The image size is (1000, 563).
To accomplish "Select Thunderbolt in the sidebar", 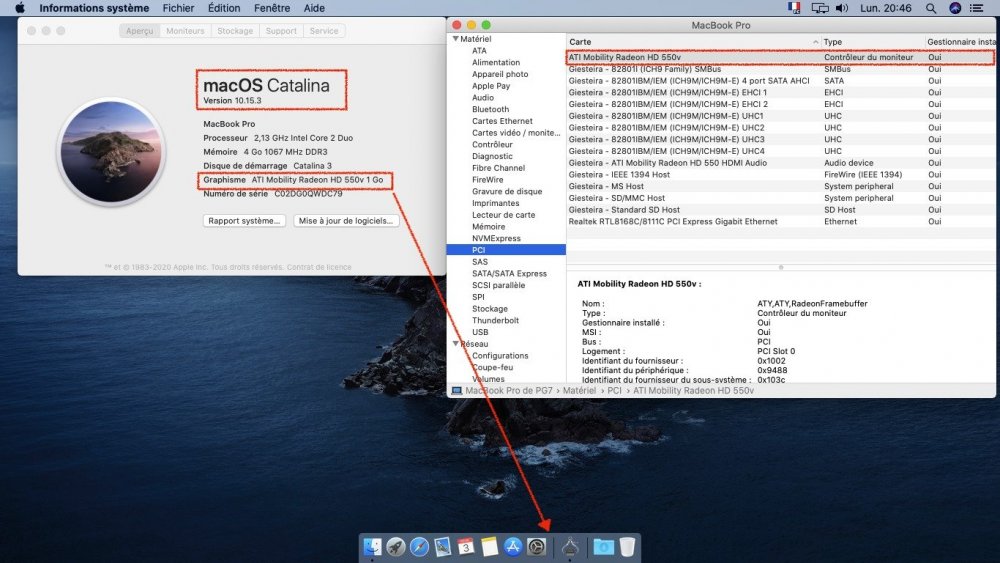I will tap(495, 320).
